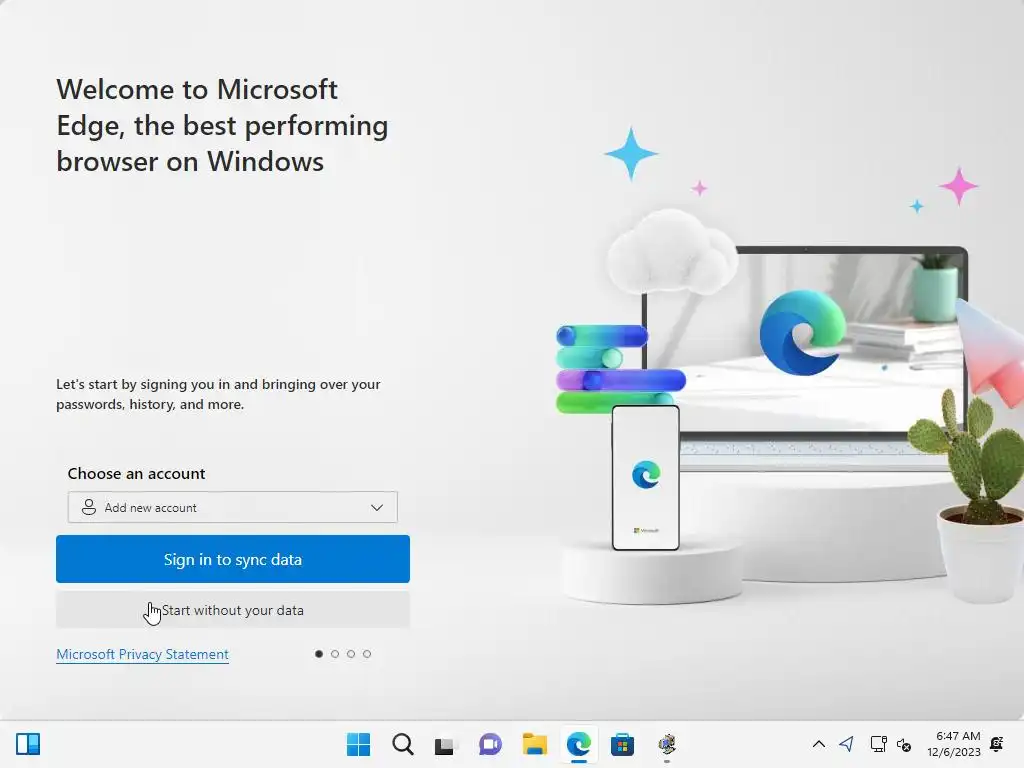Click the Edge logo on laptop illustration
Image resolution: width=1024 pixels, height=768 pixels.
point(802,332)
